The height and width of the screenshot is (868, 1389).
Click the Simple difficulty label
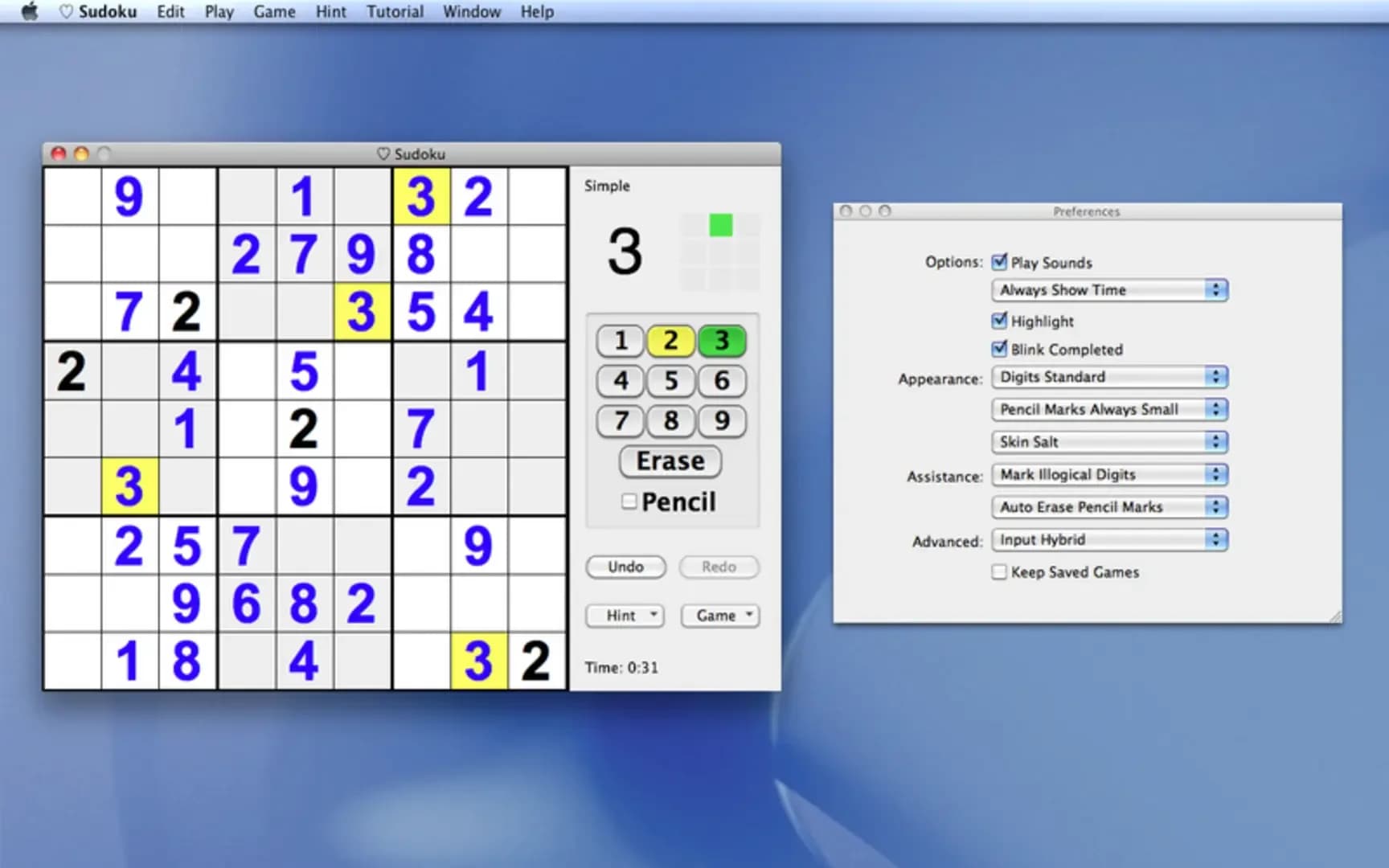coord(607,186)
